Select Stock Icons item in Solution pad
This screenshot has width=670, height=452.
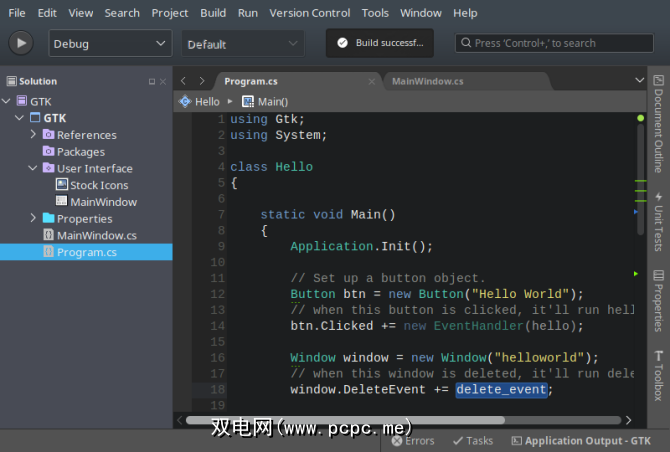[98, 185]
